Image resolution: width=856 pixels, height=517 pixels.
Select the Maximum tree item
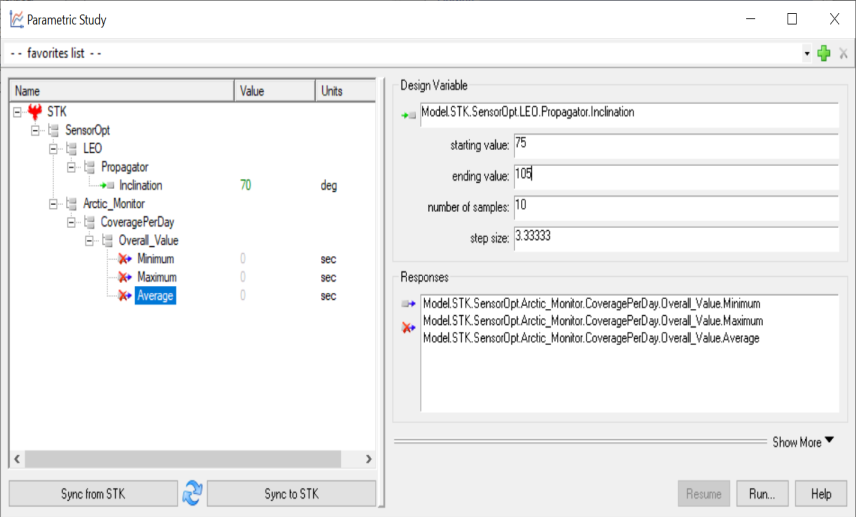[157, 277]
